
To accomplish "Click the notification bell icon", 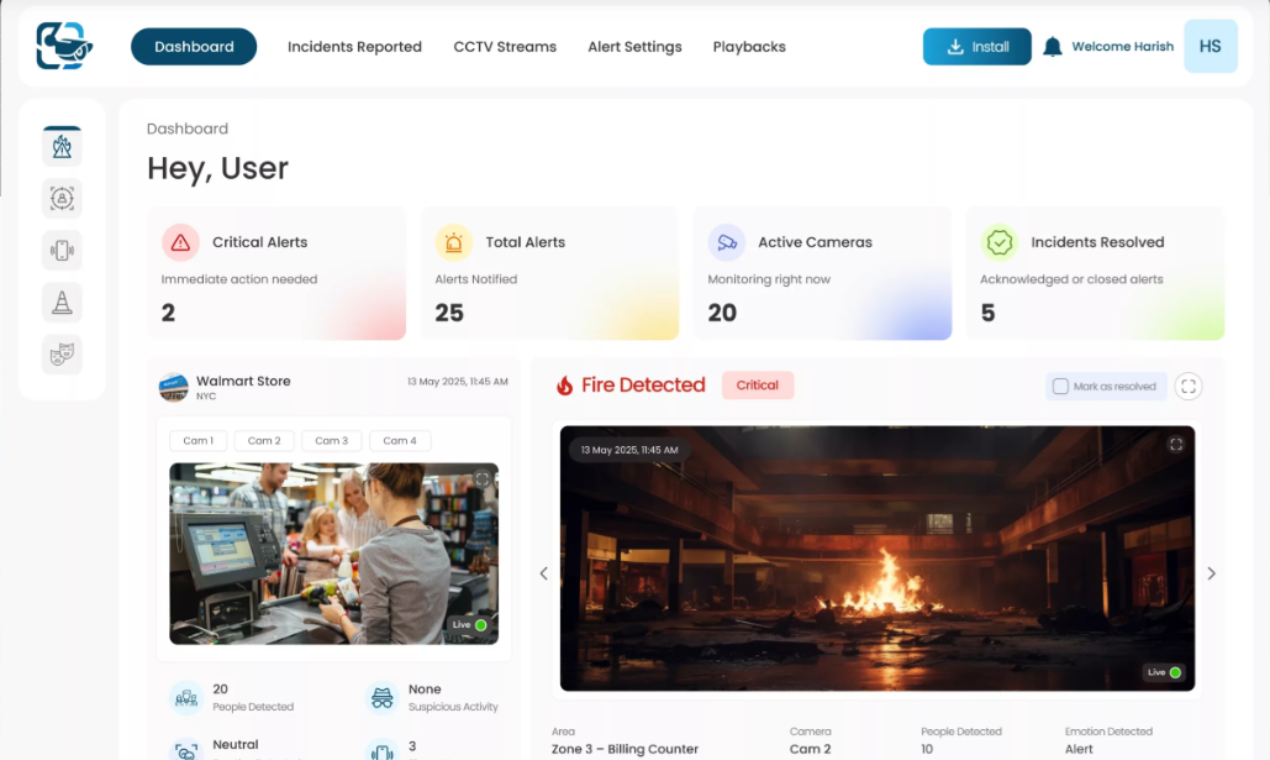I will point(1052,47).
